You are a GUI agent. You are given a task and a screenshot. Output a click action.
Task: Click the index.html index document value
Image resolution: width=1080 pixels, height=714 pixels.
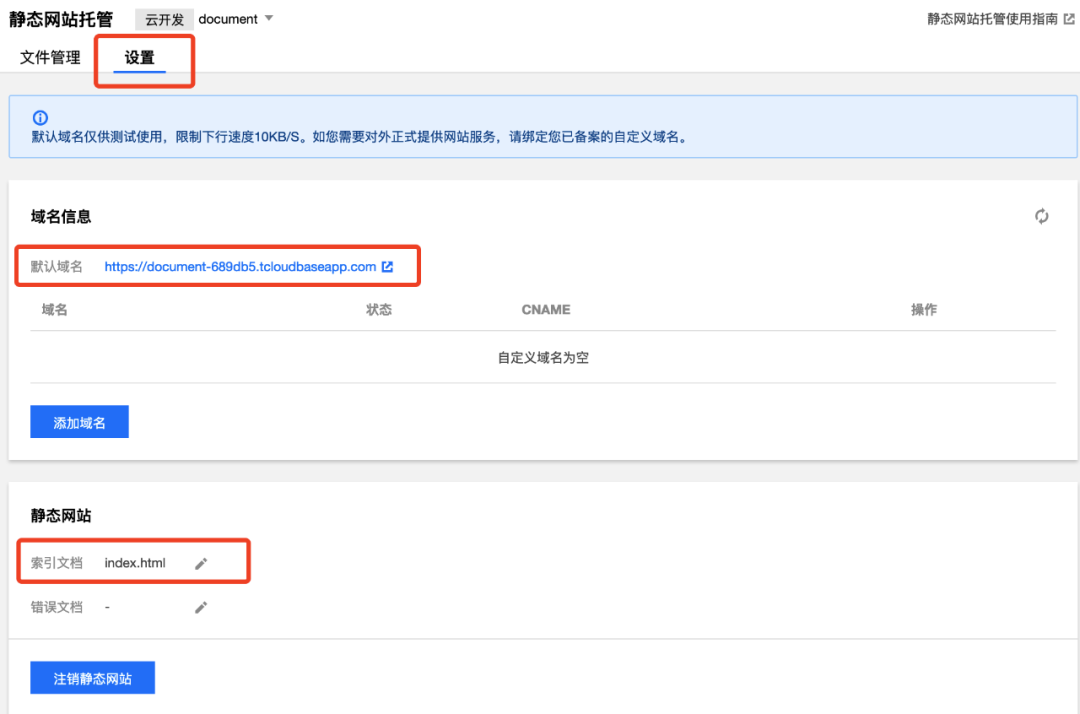[135, 564]
